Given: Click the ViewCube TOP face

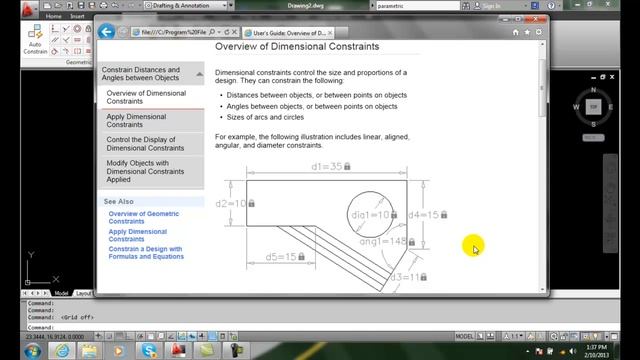Looking at the screenshot, I should point(593,107).
